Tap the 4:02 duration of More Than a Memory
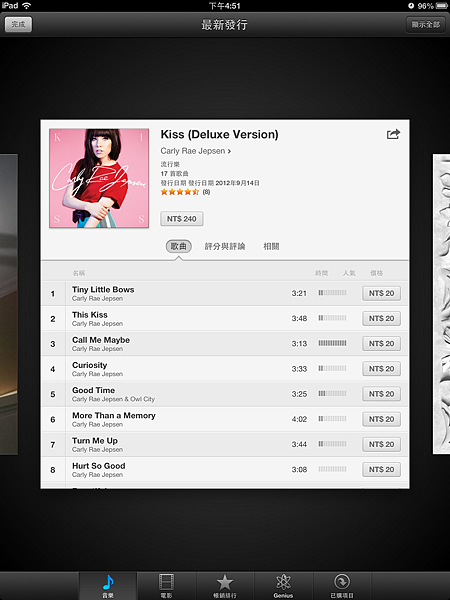This screenshot has width=450, height=600. tap(299, 419)
